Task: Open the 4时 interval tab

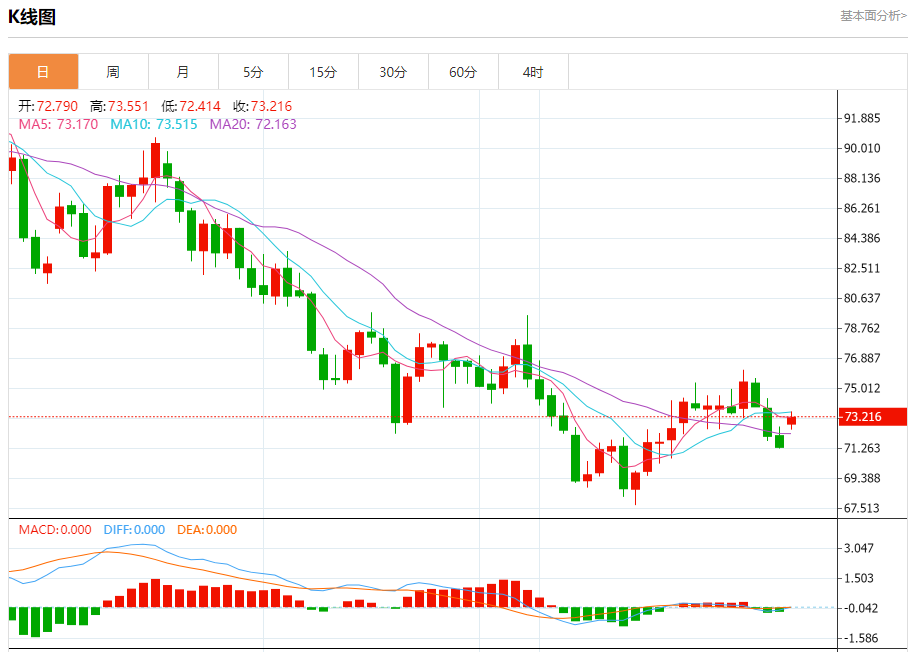Action: [533, 72]
